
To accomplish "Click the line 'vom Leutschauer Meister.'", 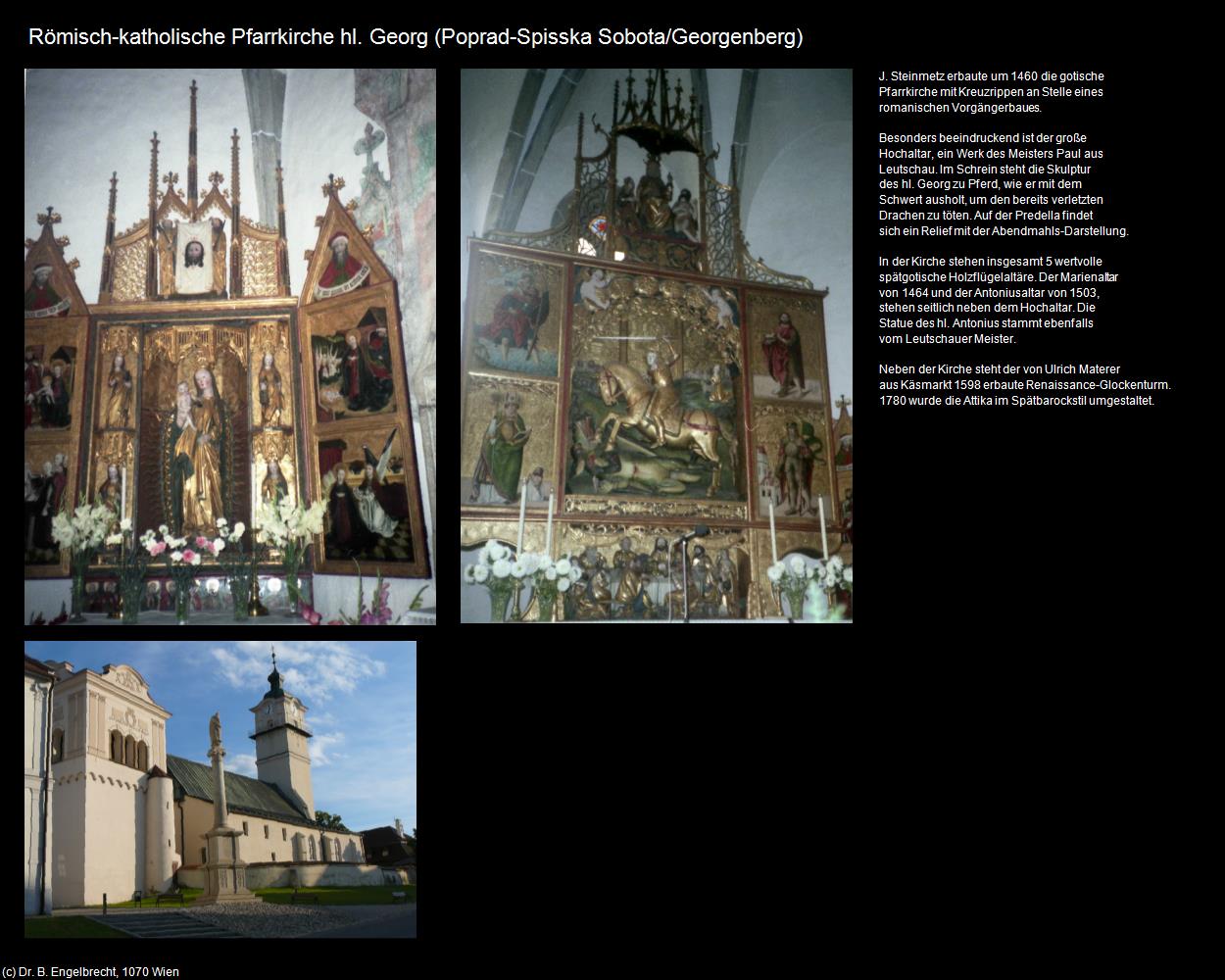I will coord(948,339).
